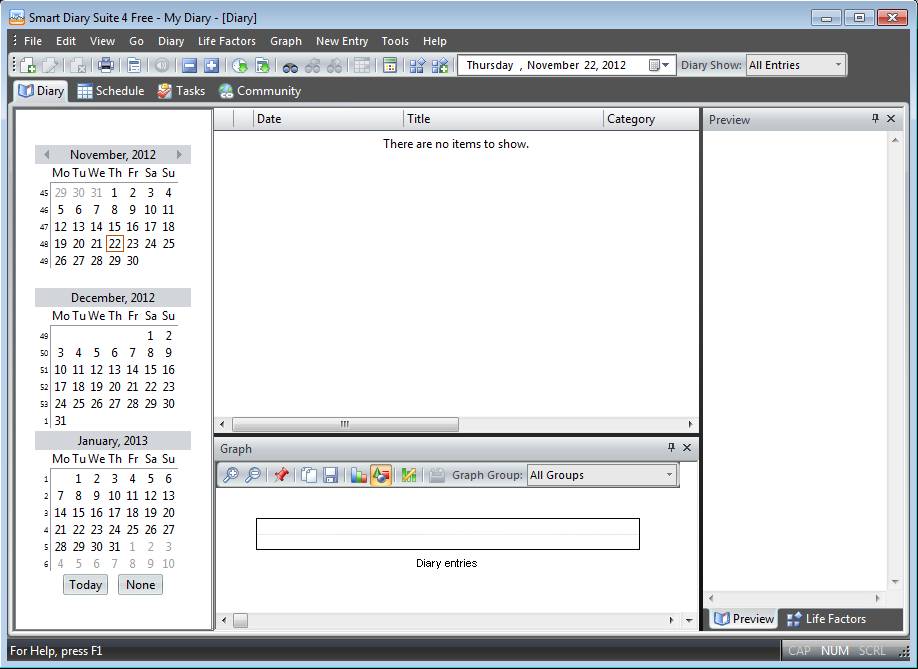Select the bar chart graph type

click(x=358, y=475)
